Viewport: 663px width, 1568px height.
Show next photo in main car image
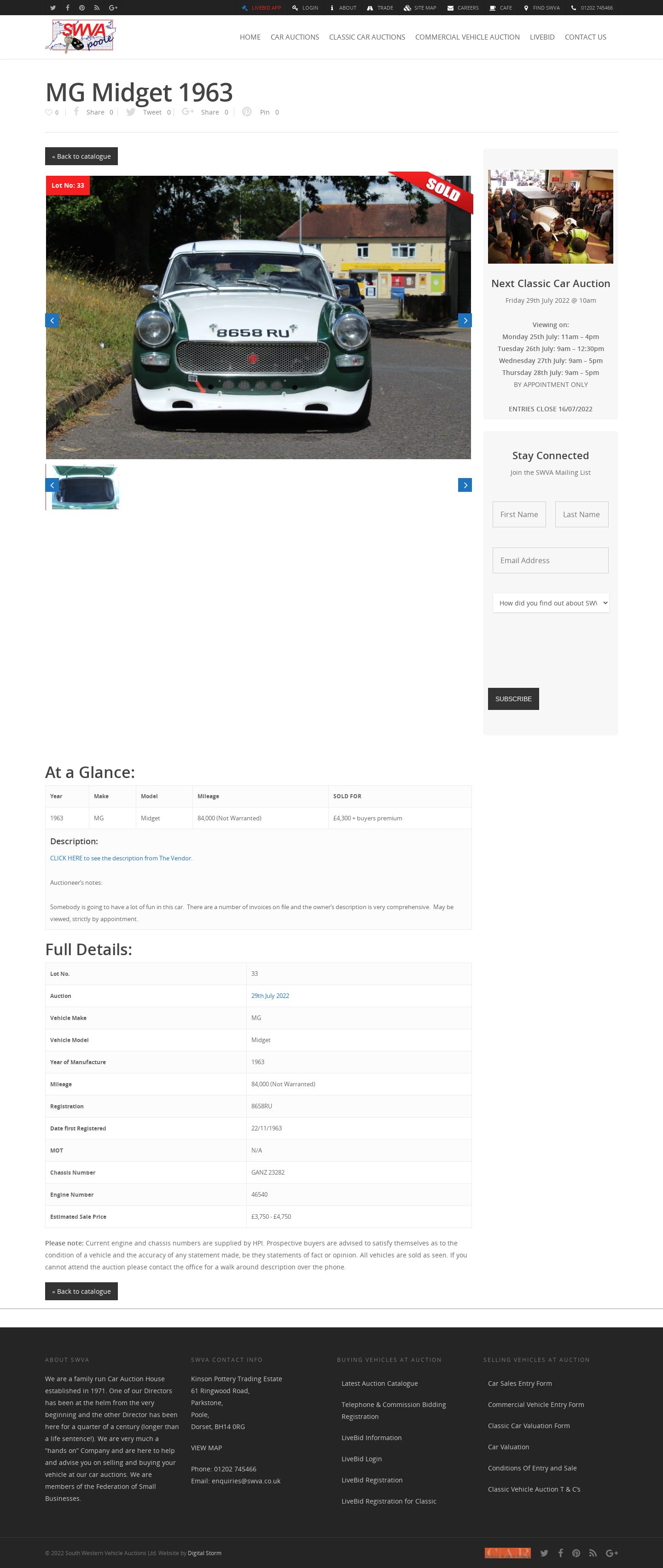(x=465, y=320)
